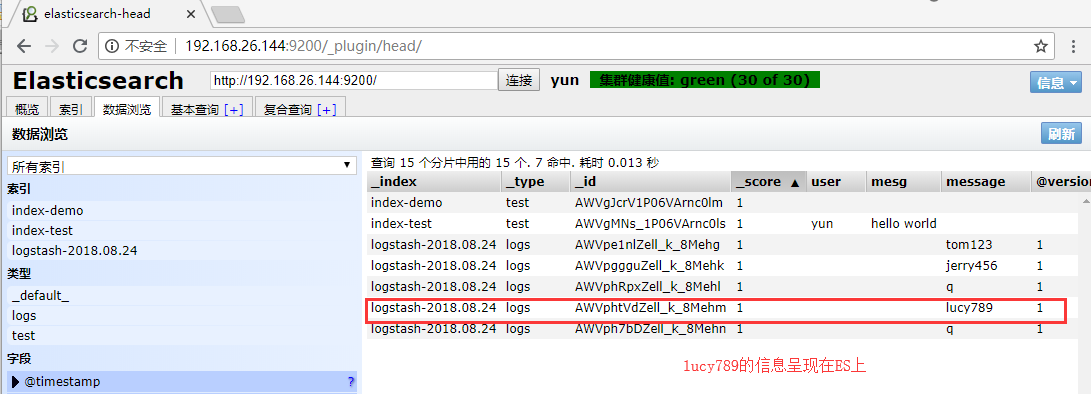
Task: Filter by _default_ type
Action: 182,296
